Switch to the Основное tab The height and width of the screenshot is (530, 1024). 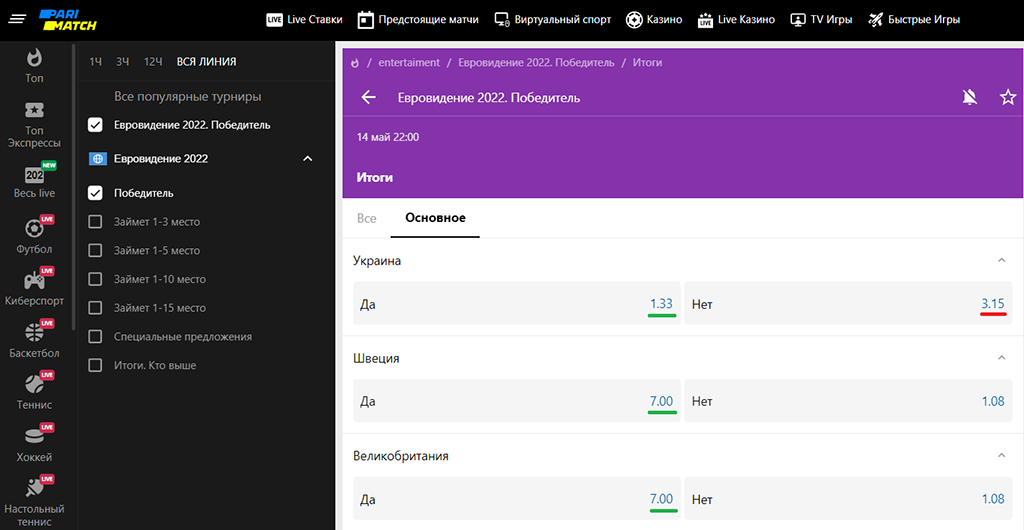coord(436,218)
